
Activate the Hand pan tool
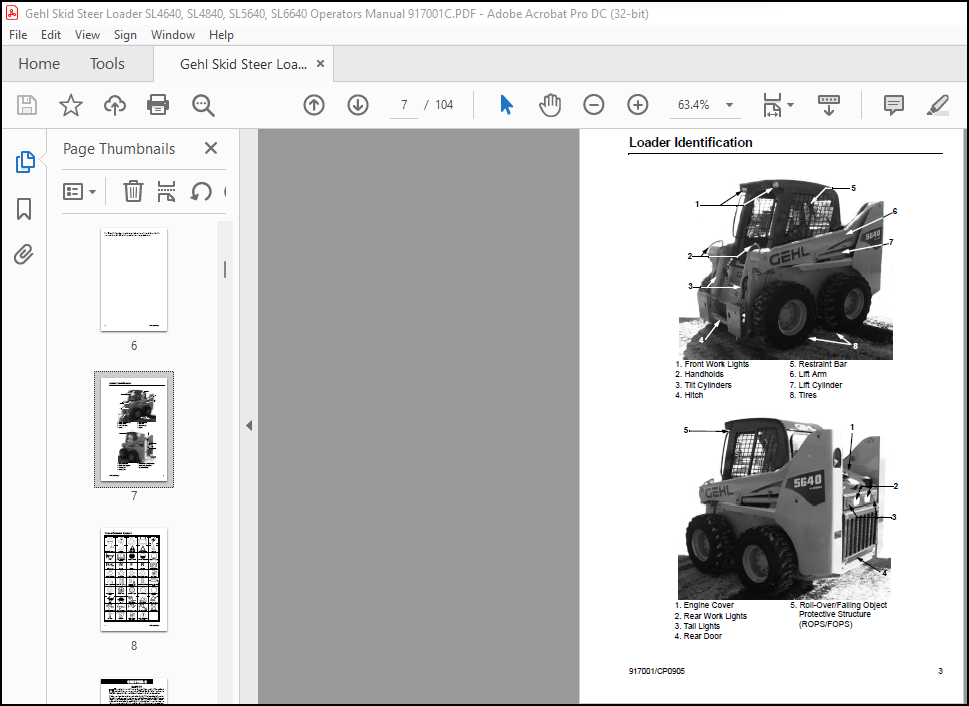point(549,105)
